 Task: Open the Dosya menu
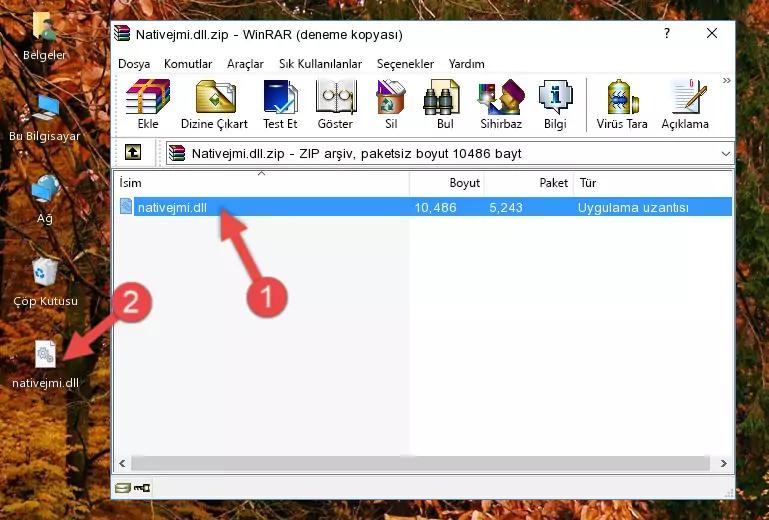pos(134,64)
